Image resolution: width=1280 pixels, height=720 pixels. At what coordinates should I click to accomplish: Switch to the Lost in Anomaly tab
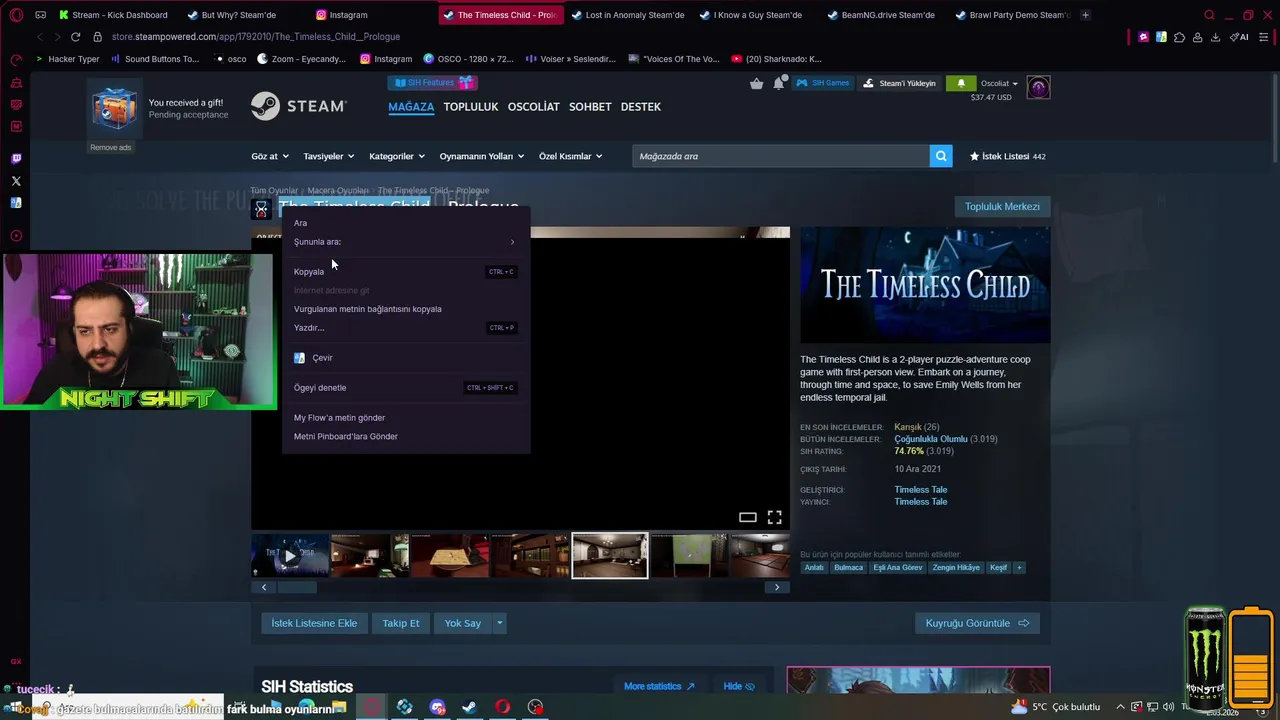coord(627,15)
